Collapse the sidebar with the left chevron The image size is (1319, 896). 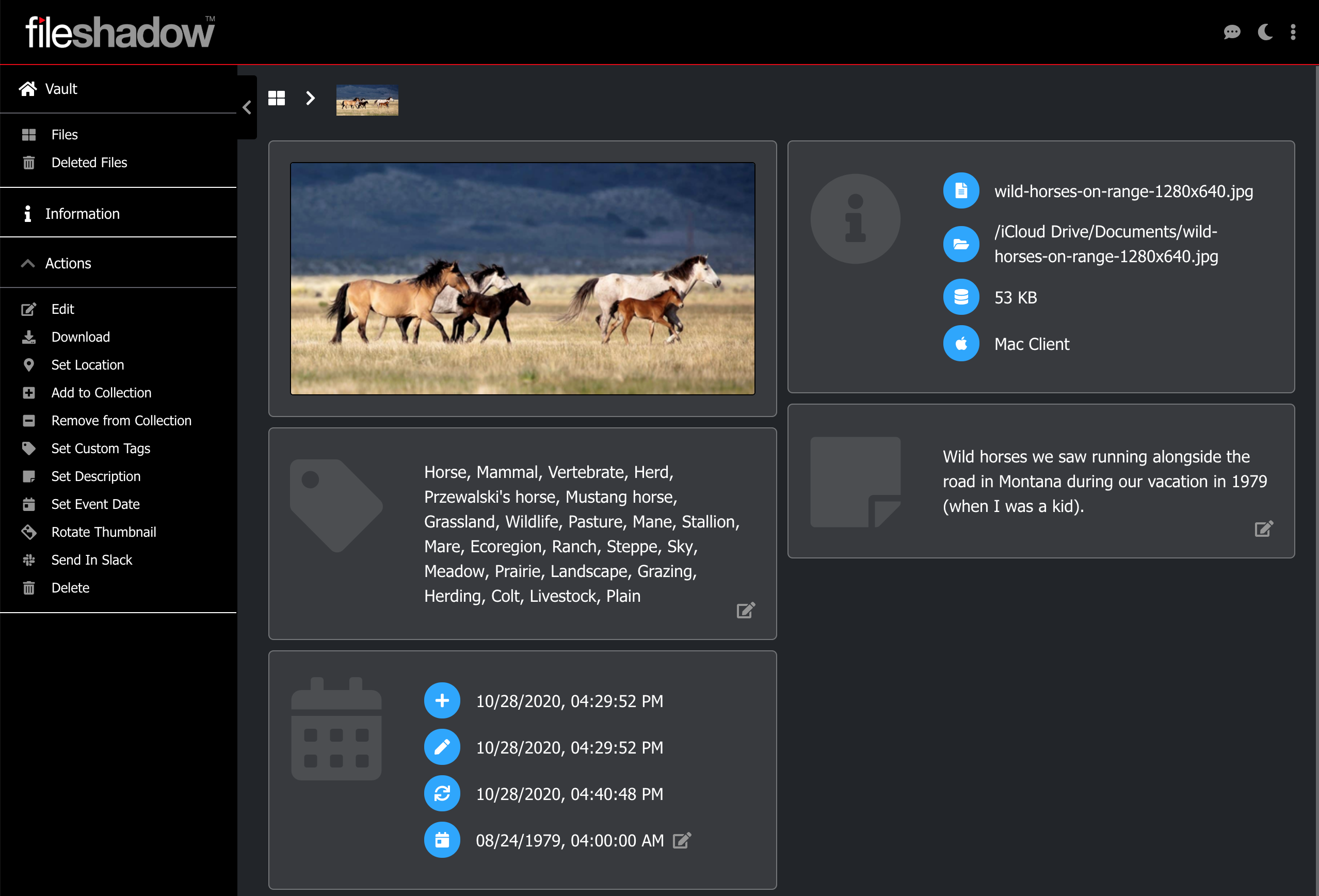247,107
